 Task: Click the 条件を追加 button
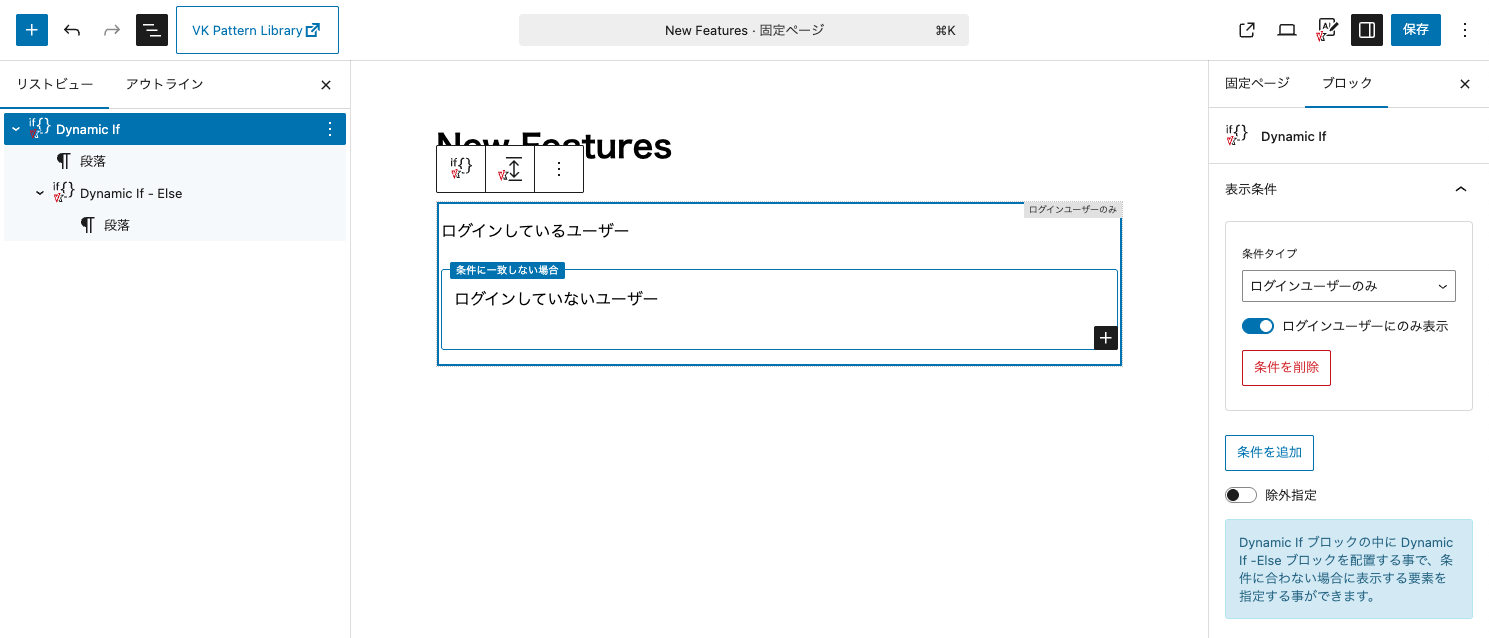pyautogui.click(x=1269, y=452)
